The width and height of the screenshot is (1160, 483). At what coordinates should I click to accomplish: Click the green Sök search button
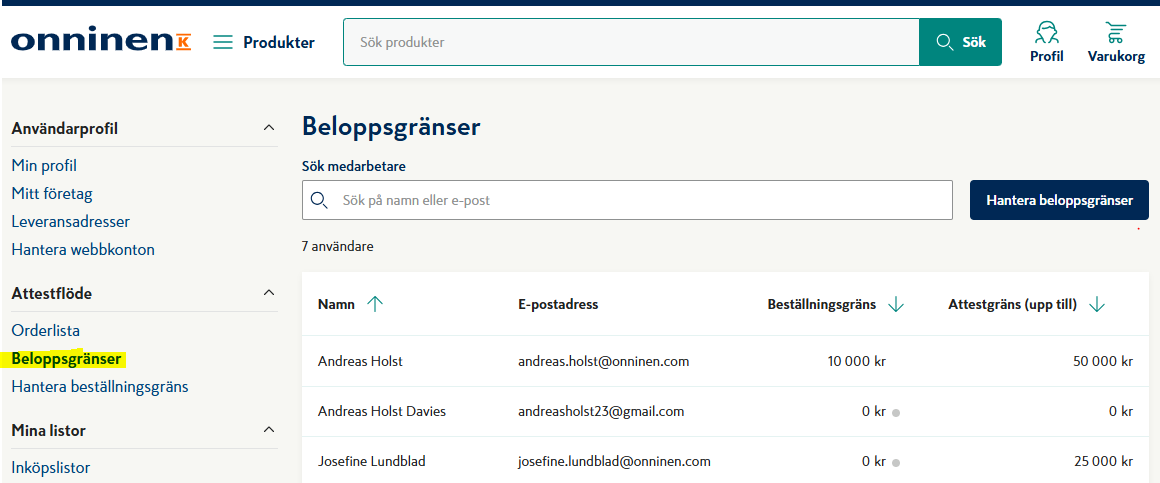click(960, 42)
